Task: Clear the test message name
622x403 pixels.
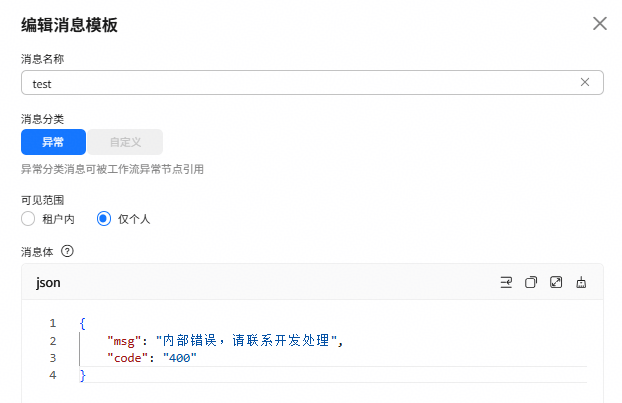Action: click(x=585, y=82)
